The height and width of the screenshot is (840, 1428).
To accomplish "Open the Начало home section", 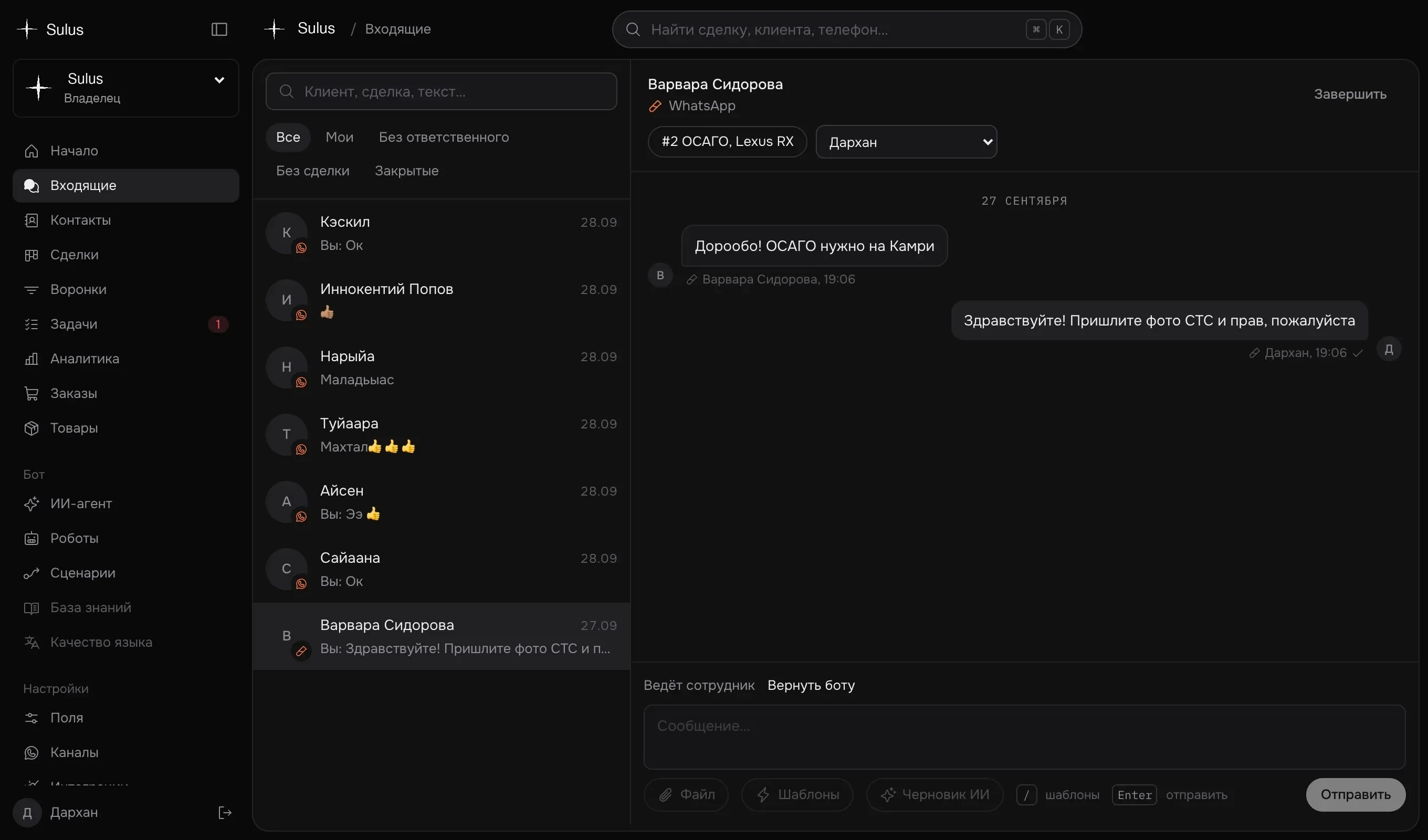I will pos(125,151).
